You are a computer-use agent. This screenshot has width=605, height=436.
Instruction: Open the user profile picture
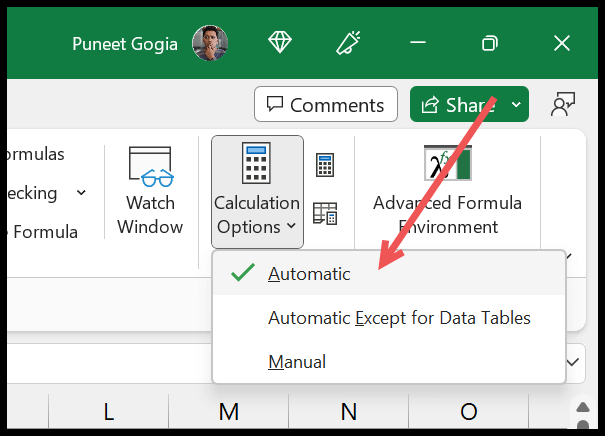pos(209,43)
